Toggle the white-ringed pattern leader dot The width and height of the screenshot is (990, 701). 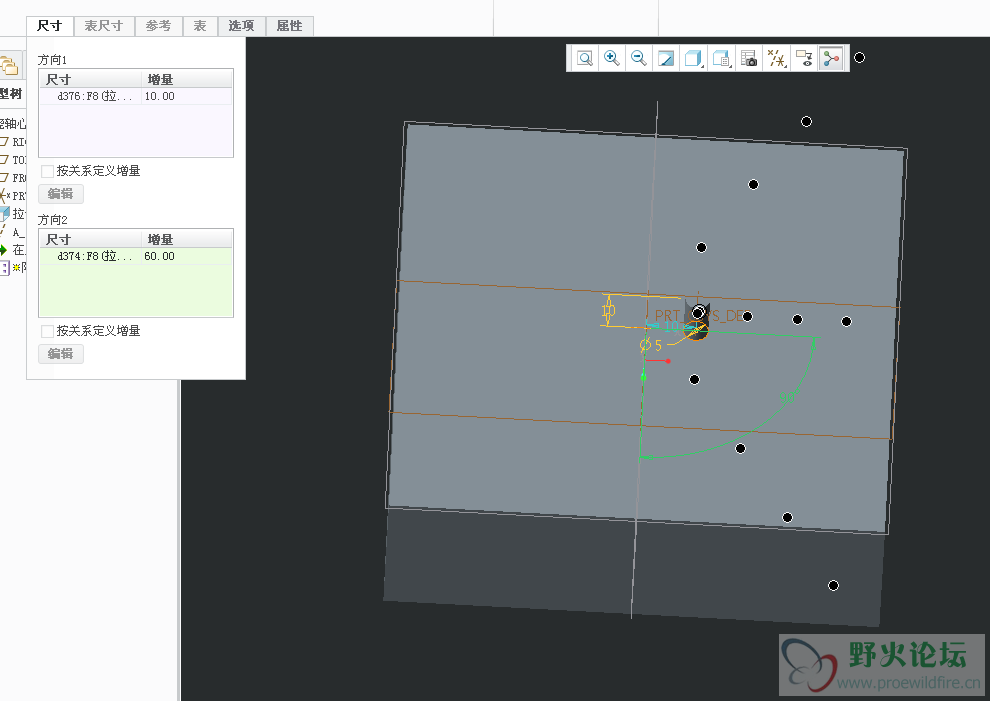click(698, 313)
